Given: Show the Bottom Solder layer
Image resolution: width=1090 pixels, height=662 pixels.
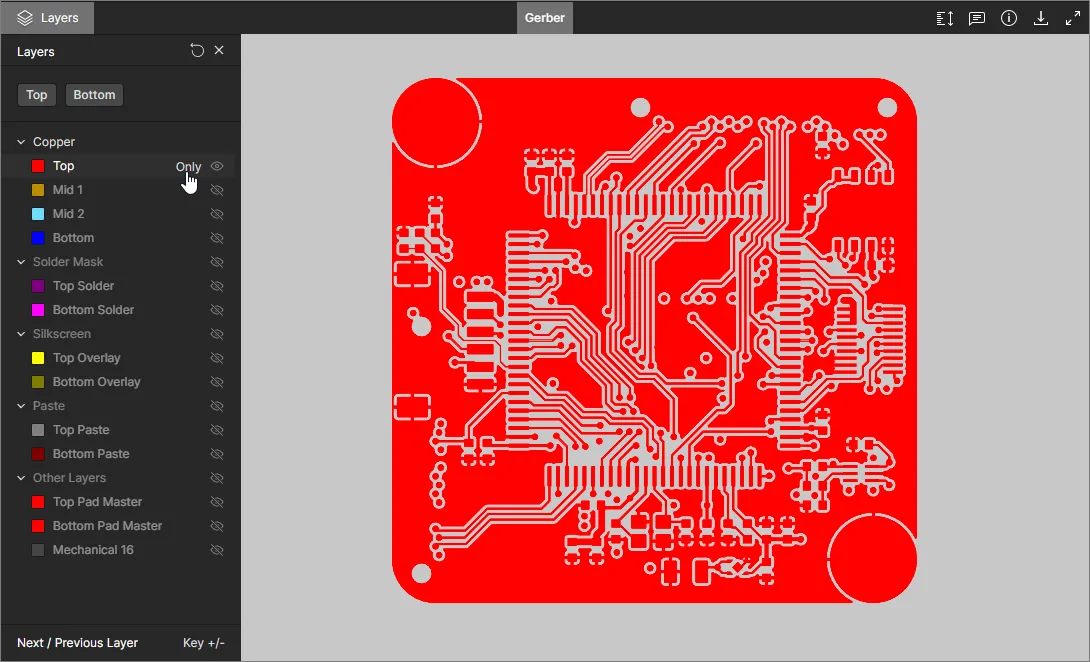Looking at the screenshot, I should (217, 310).
